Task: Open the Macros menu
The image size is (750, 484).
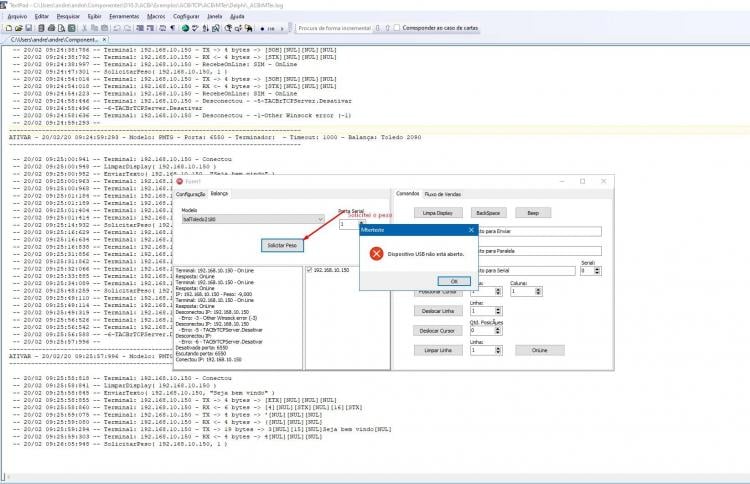Action: [x=156, y=16]
